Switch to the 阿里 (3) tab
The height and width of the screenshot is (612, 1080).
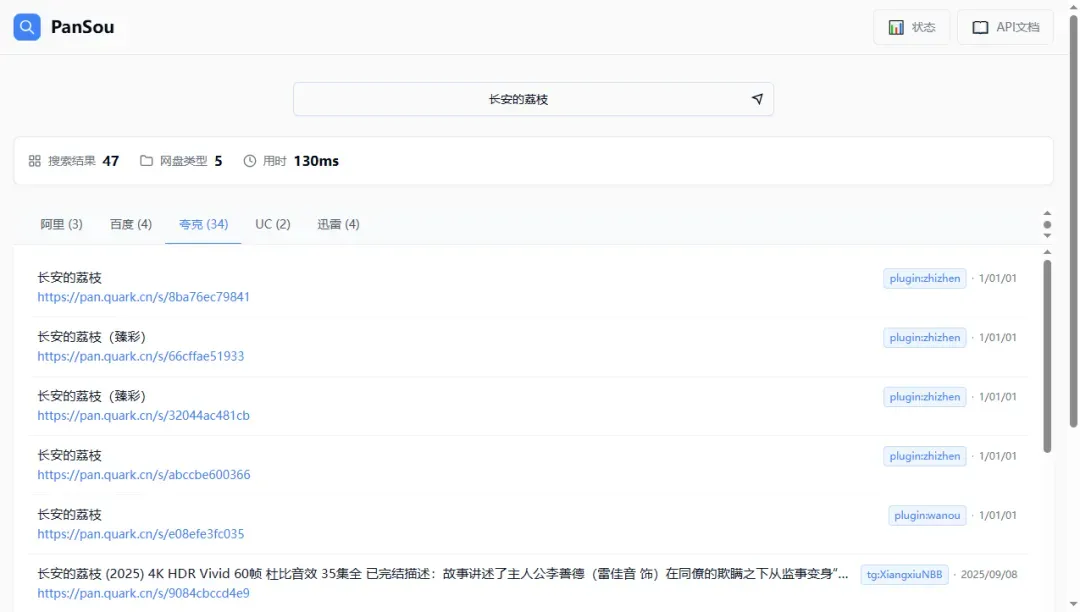click(60, 224)
